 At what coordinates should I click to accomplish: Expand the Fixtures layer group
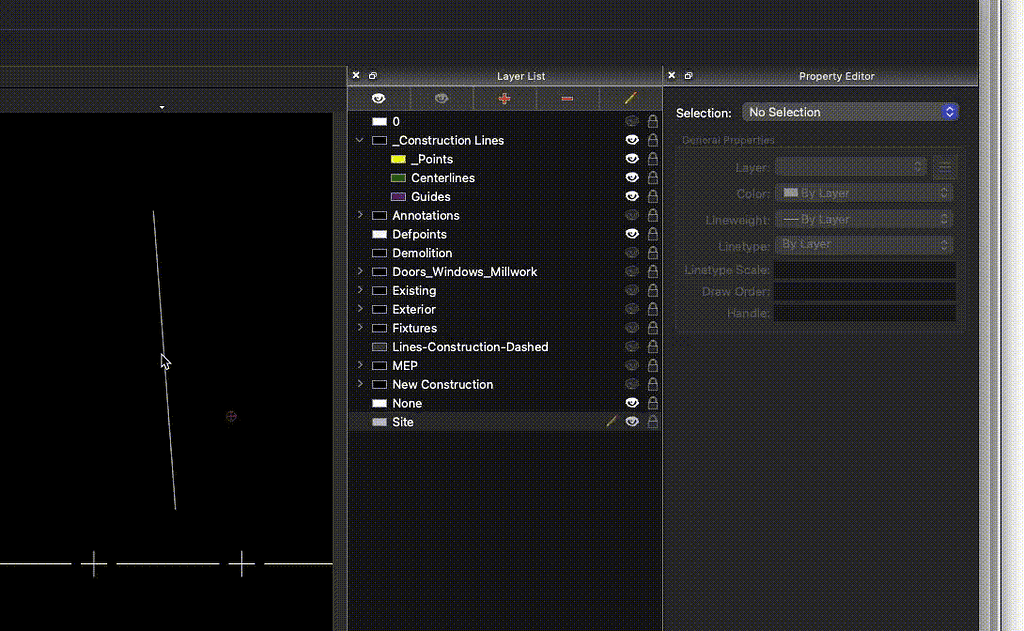tap(360, 328)
